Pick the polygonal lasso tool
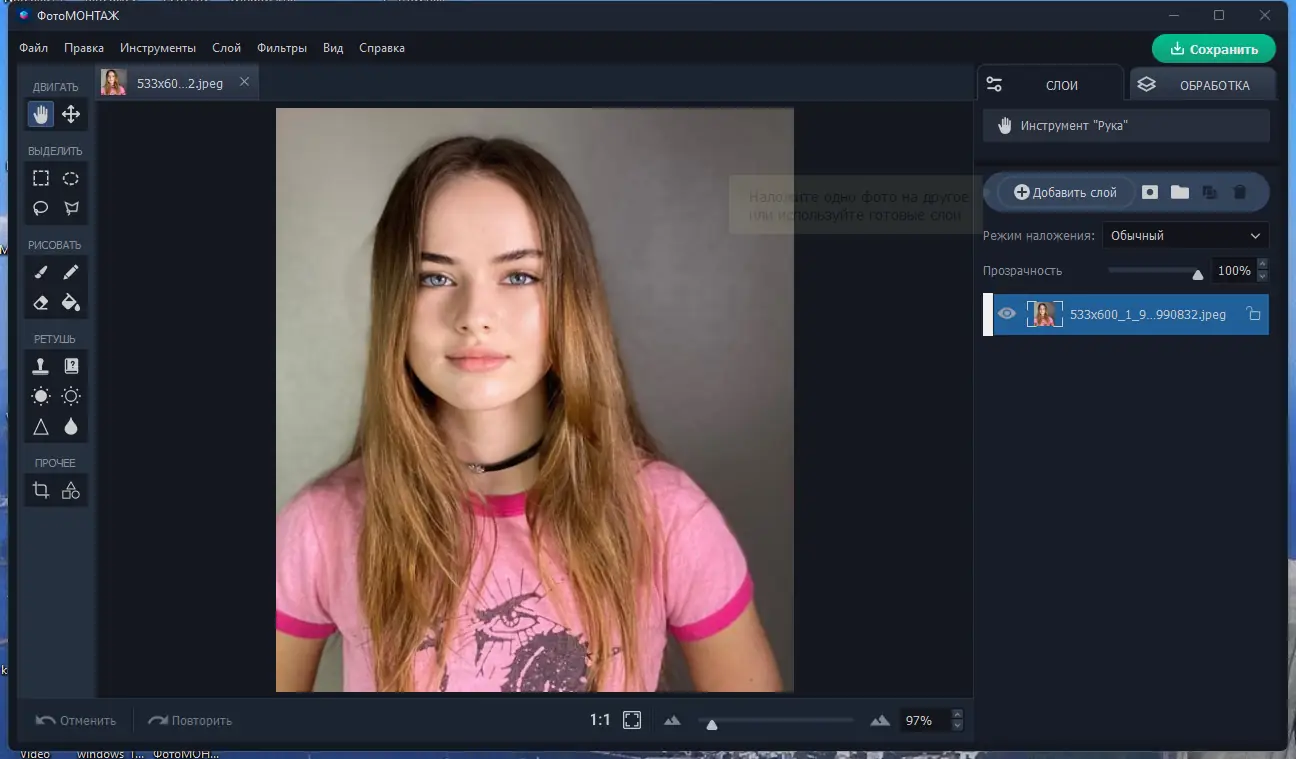 coord(71,209)
